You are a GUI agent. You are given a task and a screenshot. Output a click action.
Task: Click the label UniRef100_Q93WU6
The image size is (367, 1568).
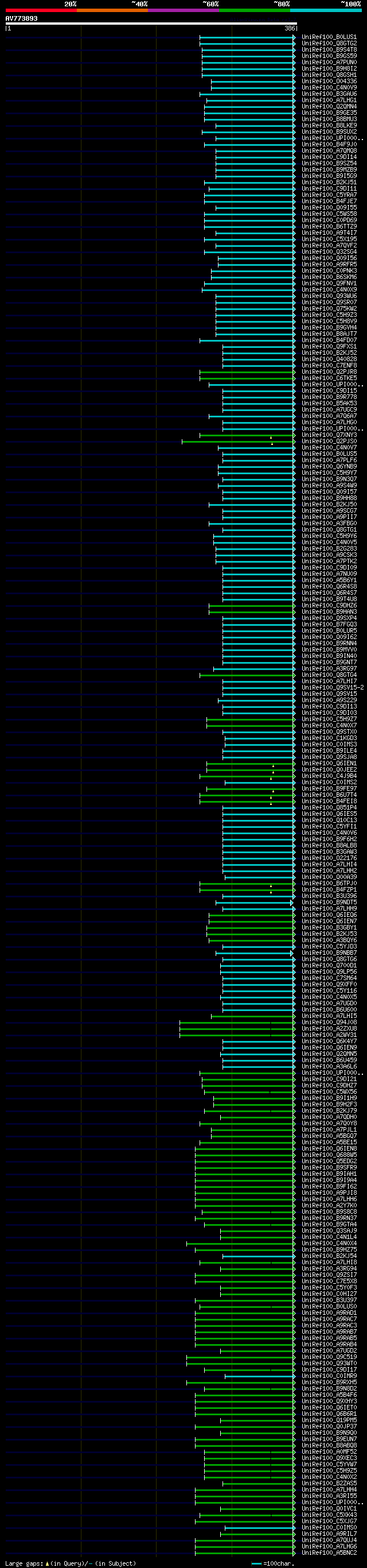329,296
